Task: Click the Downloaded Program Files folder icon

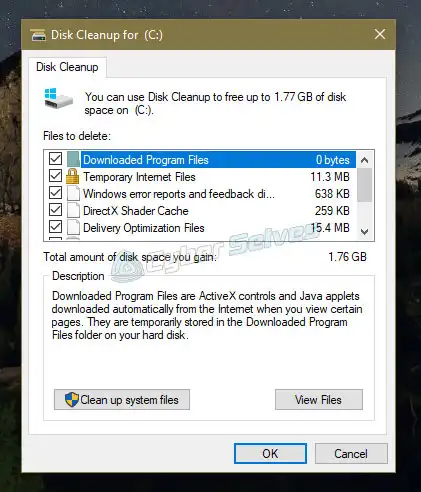Action: point(73,159)
